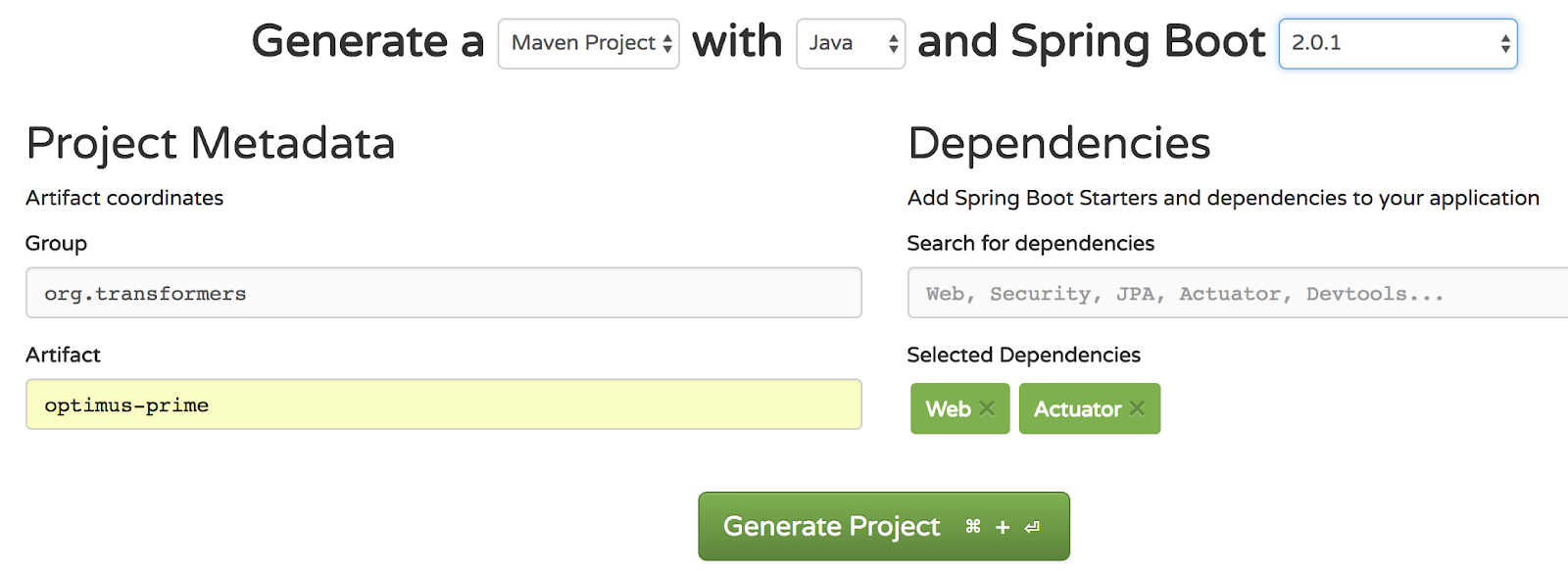Click the Artifact field with optimus-prime
Screen dimensions: 1568x570
pyautogui.click(x=443, y=404)
